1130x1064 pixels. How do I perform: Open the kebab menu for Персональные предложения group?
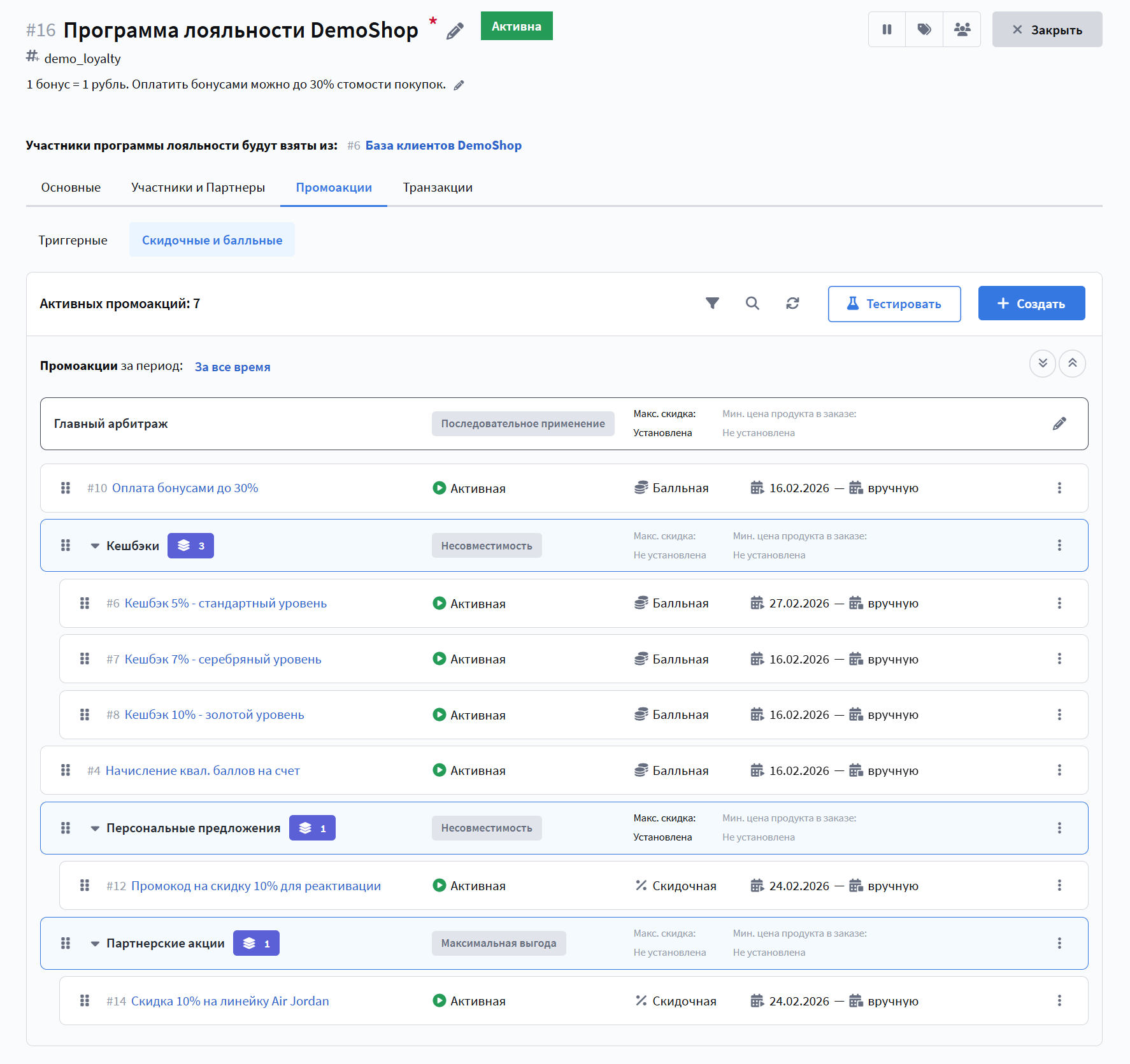(1059, 828)
